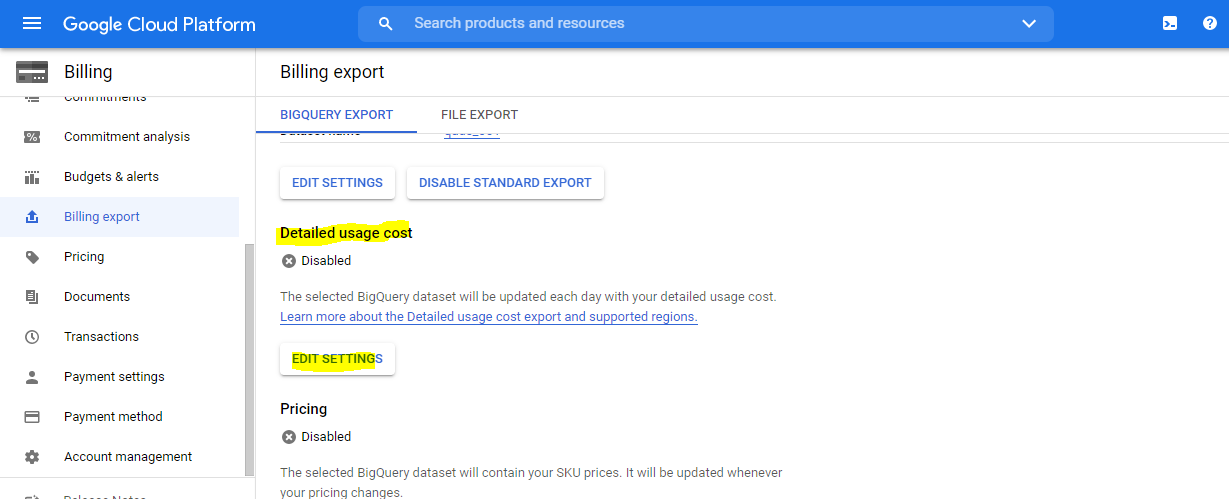Image resolution: width=1229 pixels, height=499 pixels.
Task: Open the Help question mark icon
Action: 1209,24
